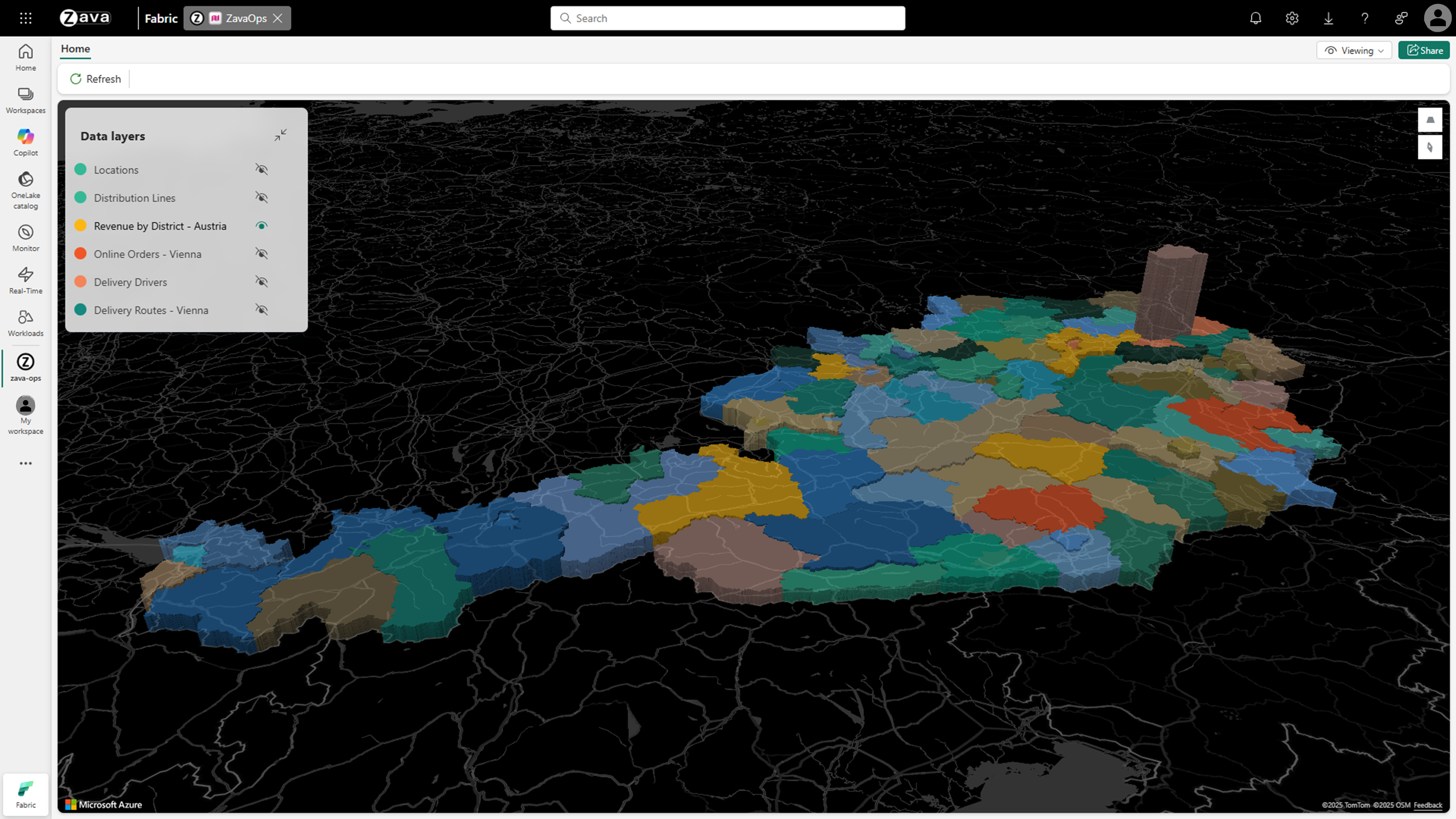This screenshot has width=1456, height=819.
Task: Reset map compass rotation control
Action: [1430, 147]
